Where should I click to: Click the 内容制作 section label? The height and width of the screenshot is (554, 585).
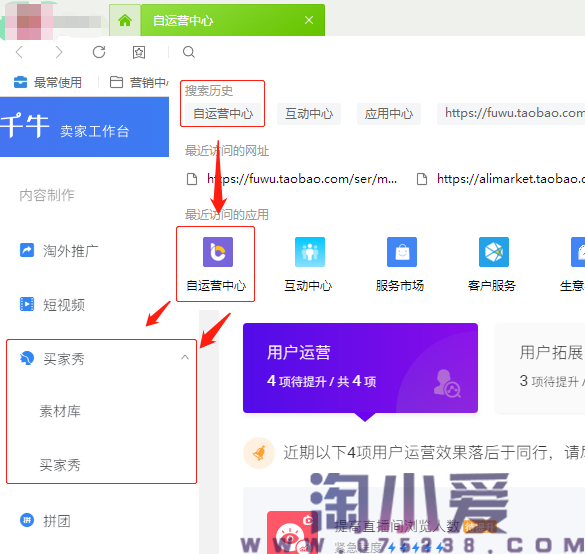tap(47, 195)
